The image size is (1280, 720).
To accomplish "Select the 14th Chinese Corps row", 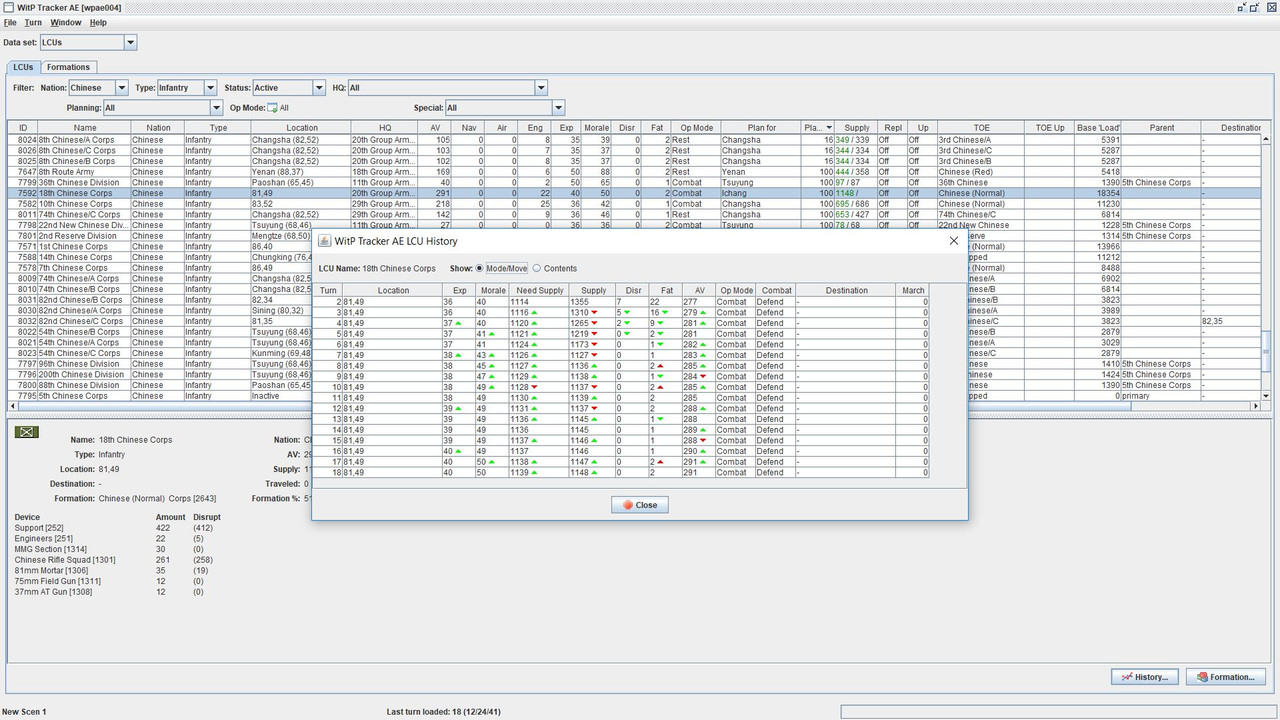I will pyautogui.click(x=160, y=257).
